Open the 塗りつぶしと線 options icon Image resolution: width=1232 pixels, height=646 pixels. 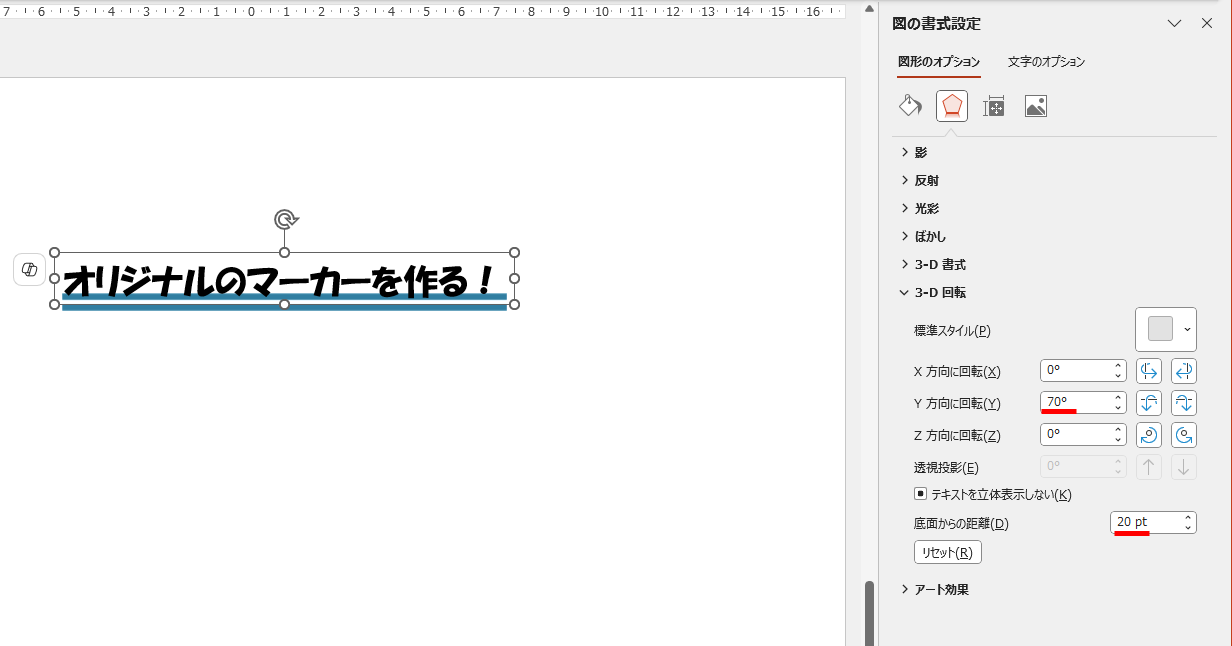[910, 105]
